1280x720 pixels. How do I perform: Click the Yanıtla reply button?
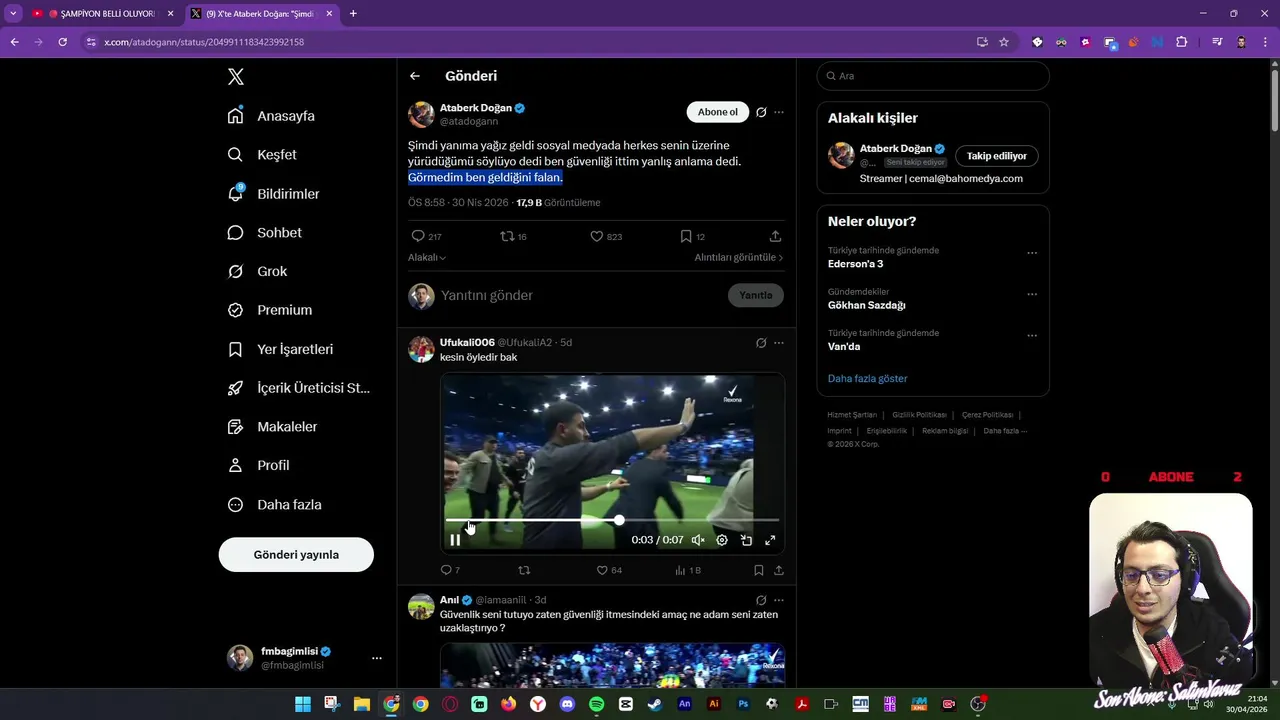(755, 295)
